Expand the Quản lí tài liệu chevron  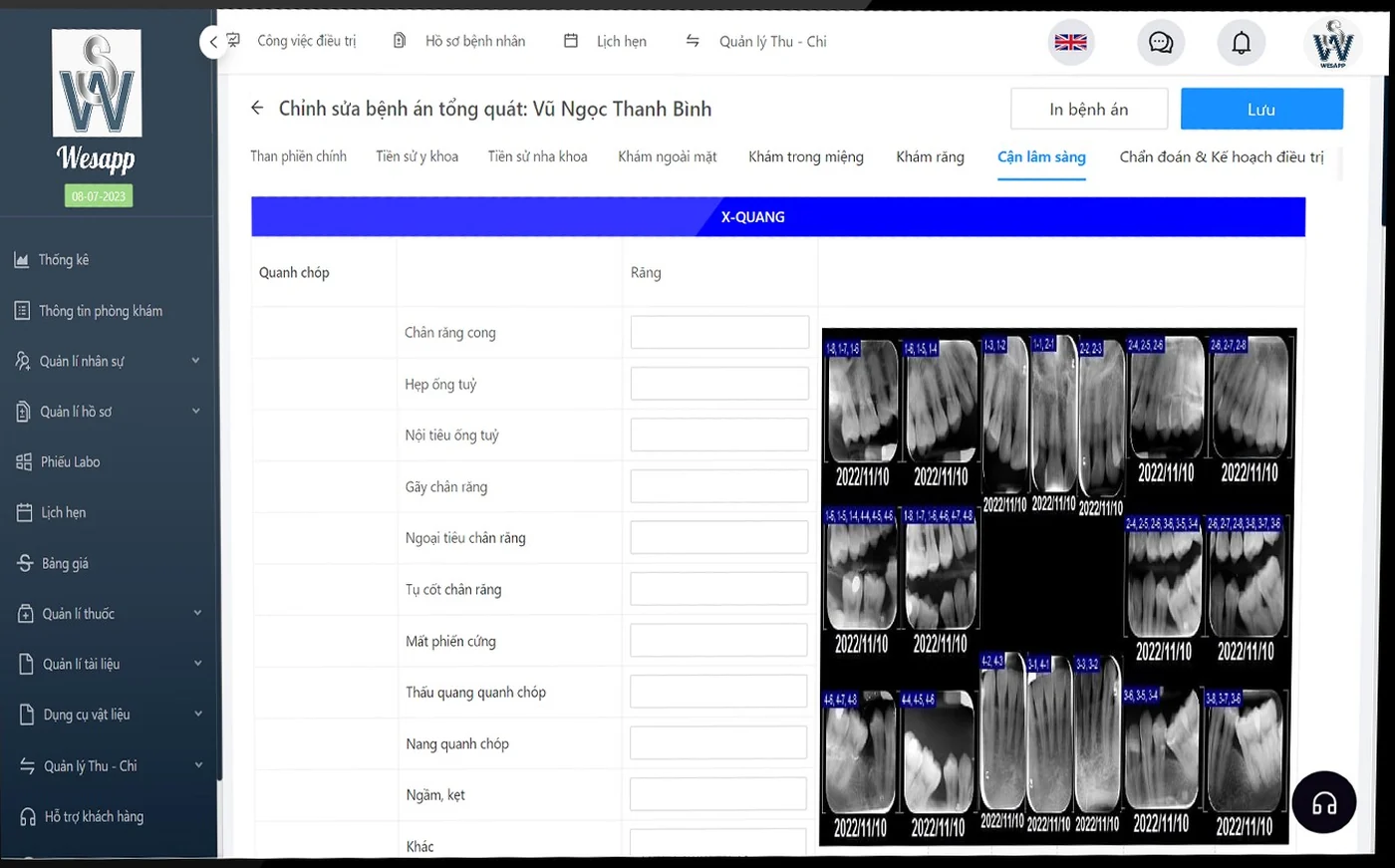point(198,663)
